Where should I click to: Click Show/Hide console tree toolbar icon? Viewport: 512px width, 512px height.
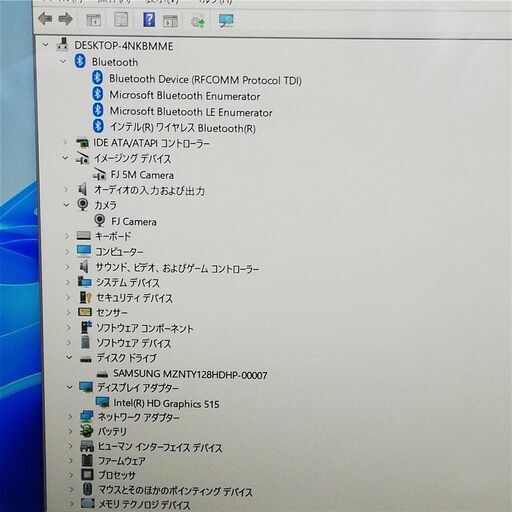coord(94,20)
